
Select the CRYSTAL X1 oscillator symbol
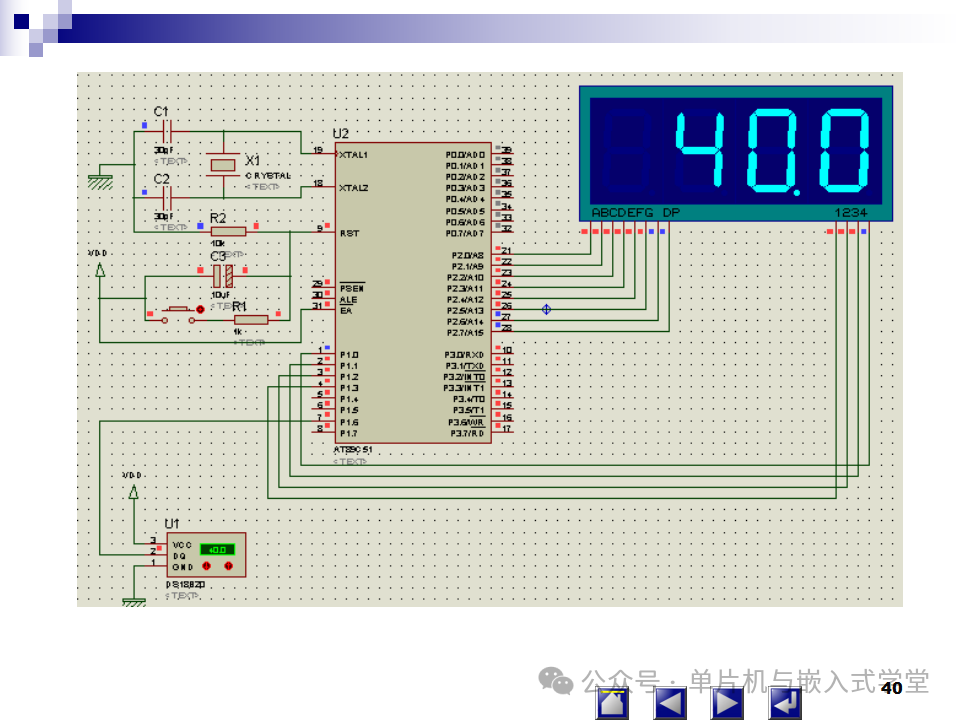[x=223, y=165]
